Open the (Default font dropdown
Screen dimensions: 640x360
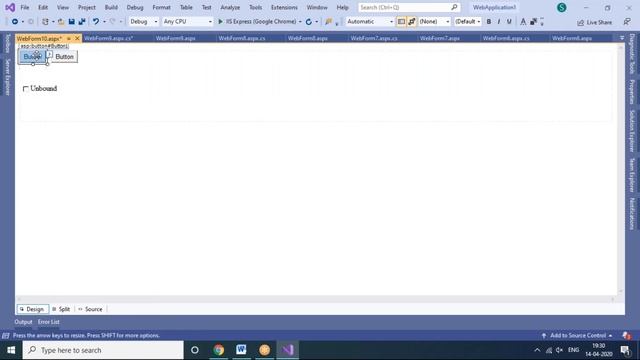coord(467,22)
